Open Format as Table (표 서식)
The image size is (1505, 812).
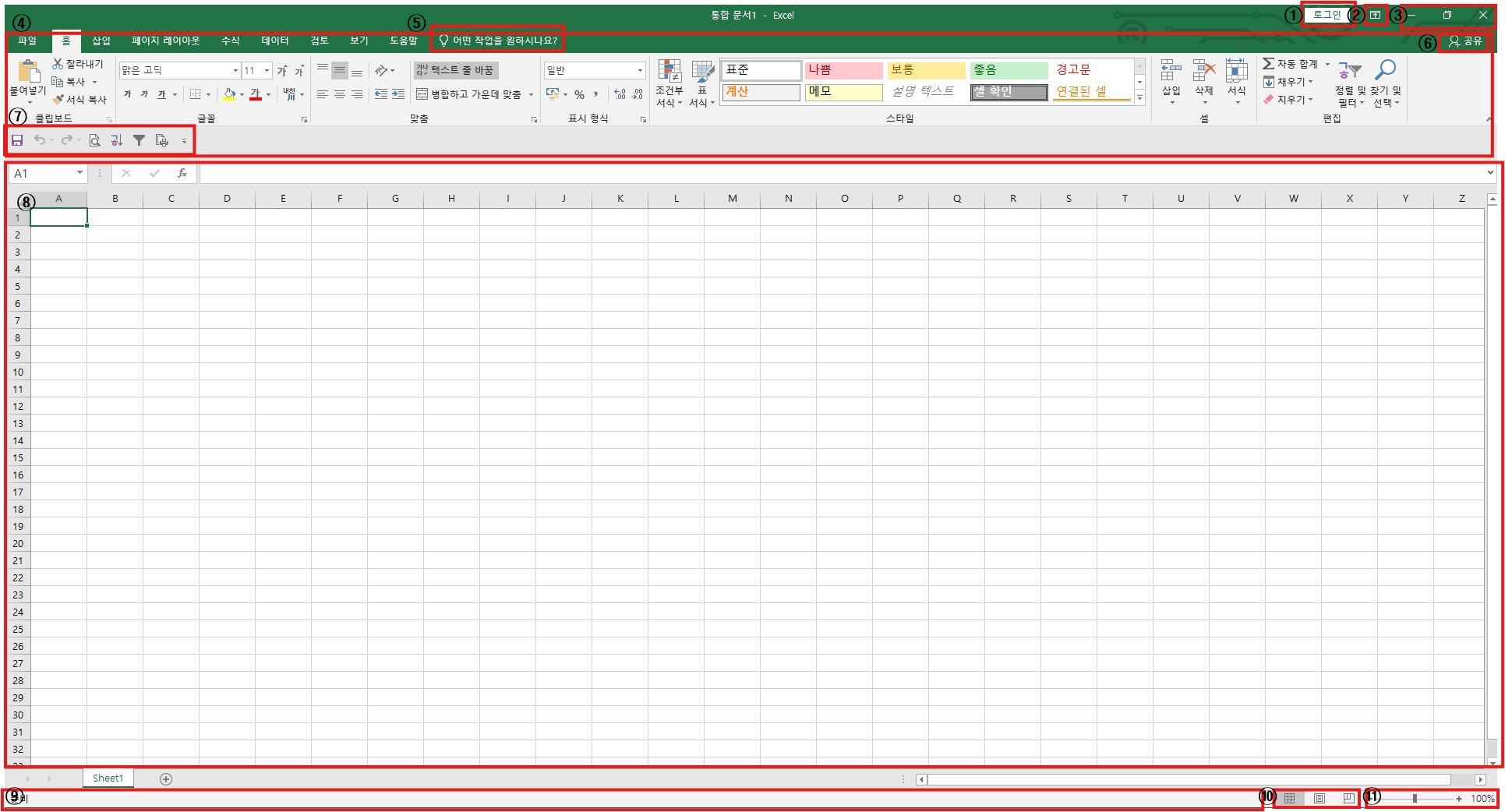pyautogui.click(x=702, y=83)
